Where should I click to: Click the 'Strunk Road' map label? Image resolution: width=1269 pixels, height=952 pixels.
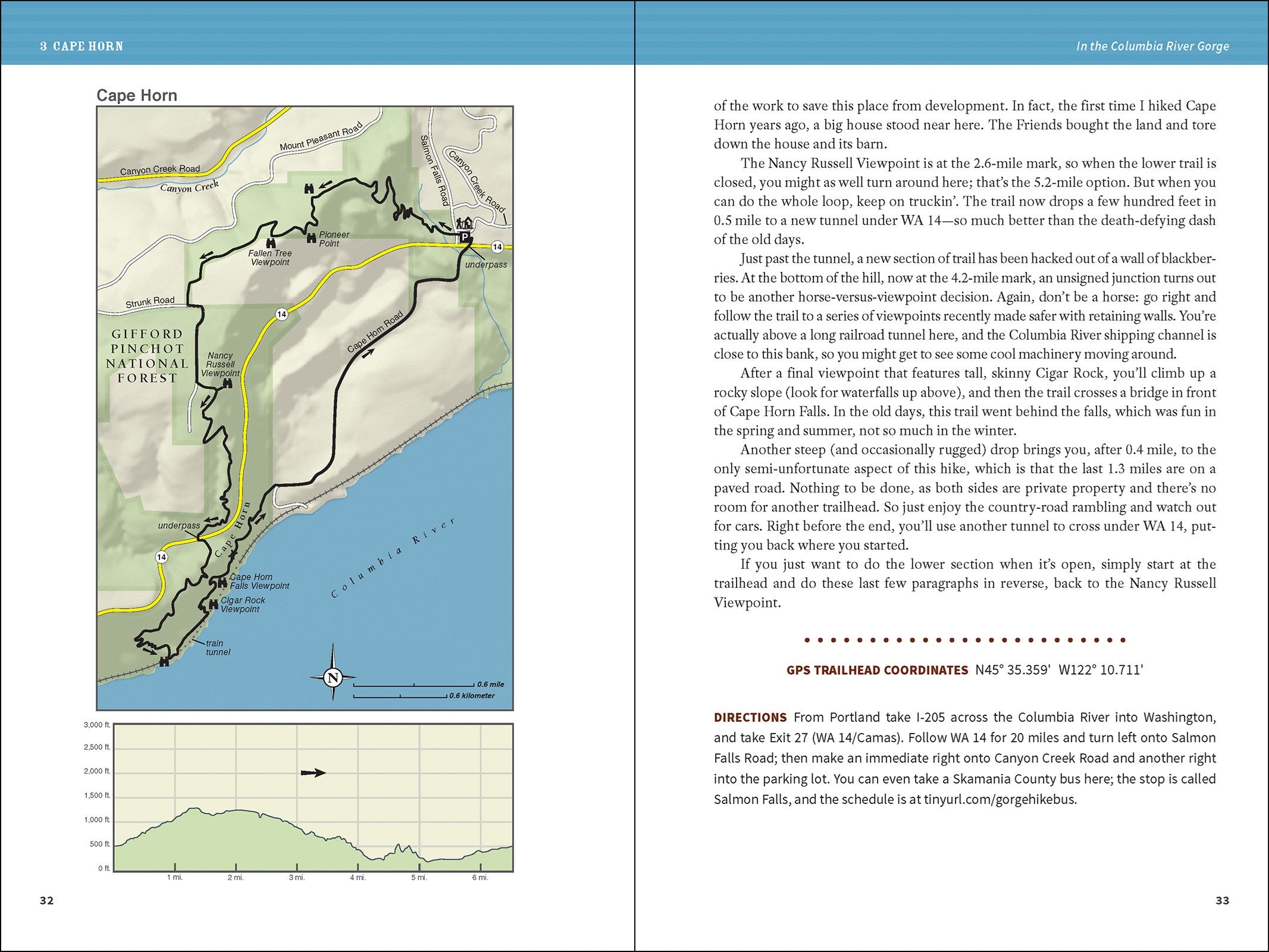150,302
